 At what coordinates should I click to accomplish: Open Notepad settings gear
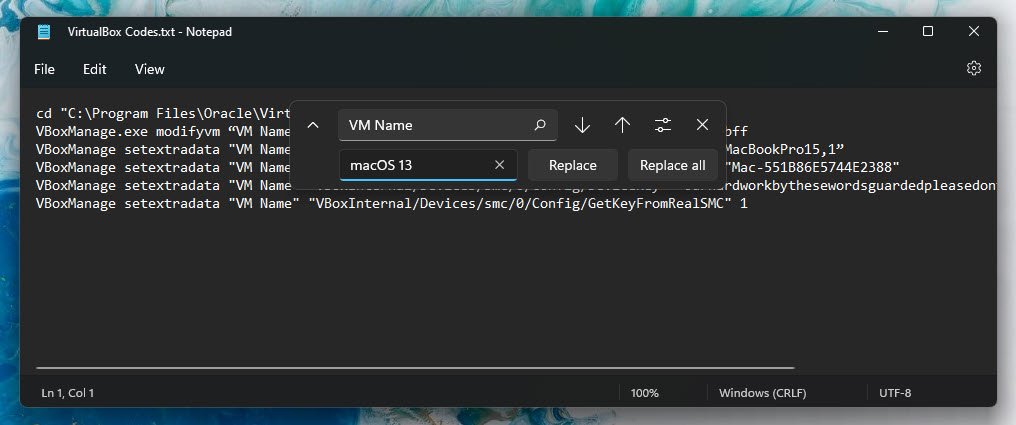tap(973, 68)
